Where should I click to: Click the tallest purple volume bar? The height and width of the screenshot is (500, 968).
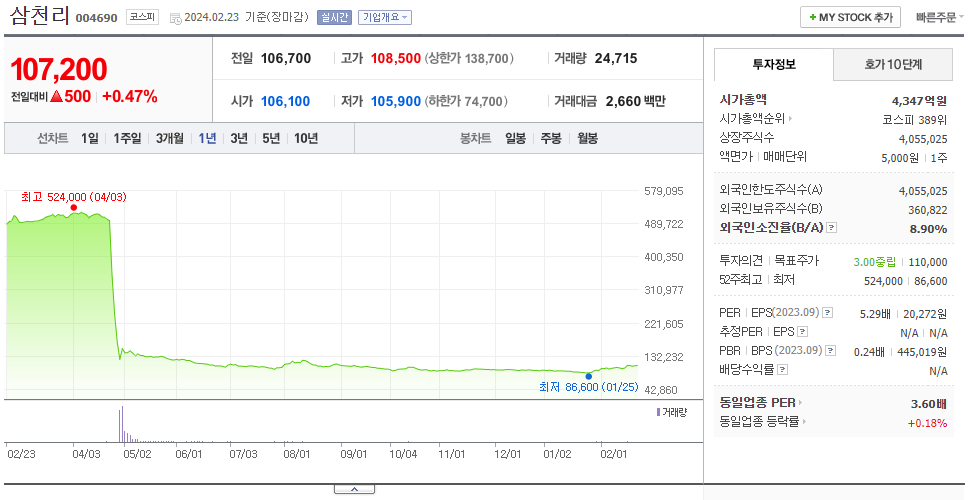(x=122, y=424)
